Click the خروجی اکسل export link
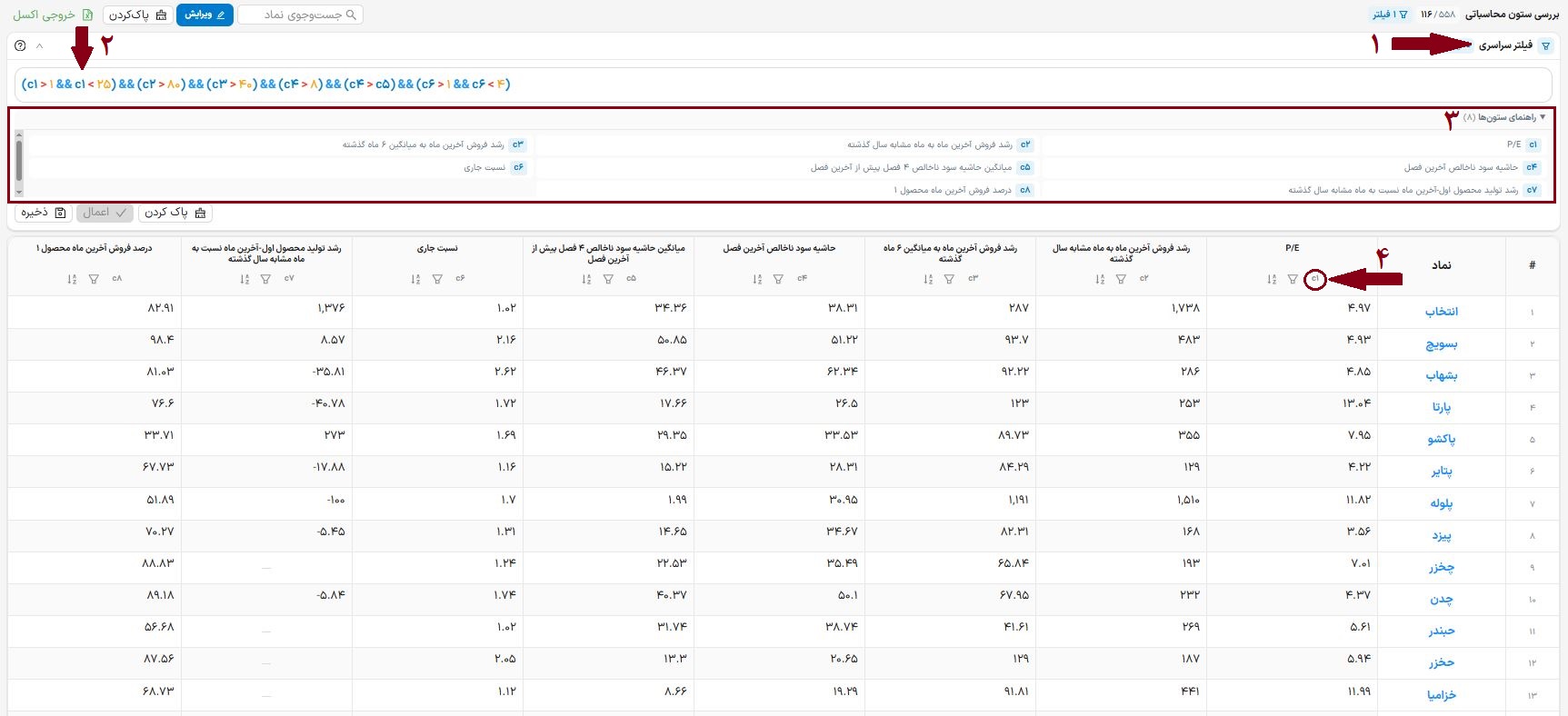Viewport: 1568px width, 716px height. click(x=52, y=15)
